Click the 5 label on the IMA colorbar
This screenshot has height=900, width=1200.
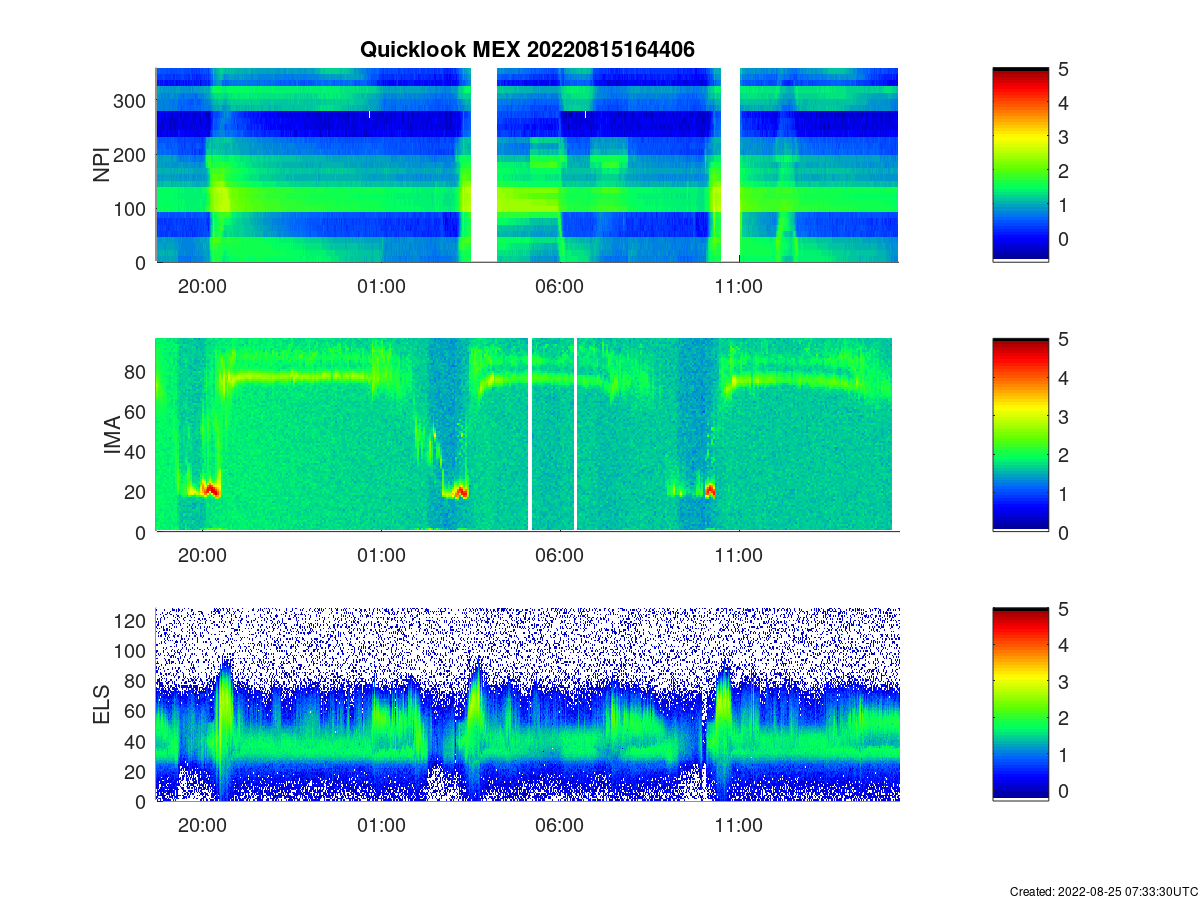coord(1064,339)
